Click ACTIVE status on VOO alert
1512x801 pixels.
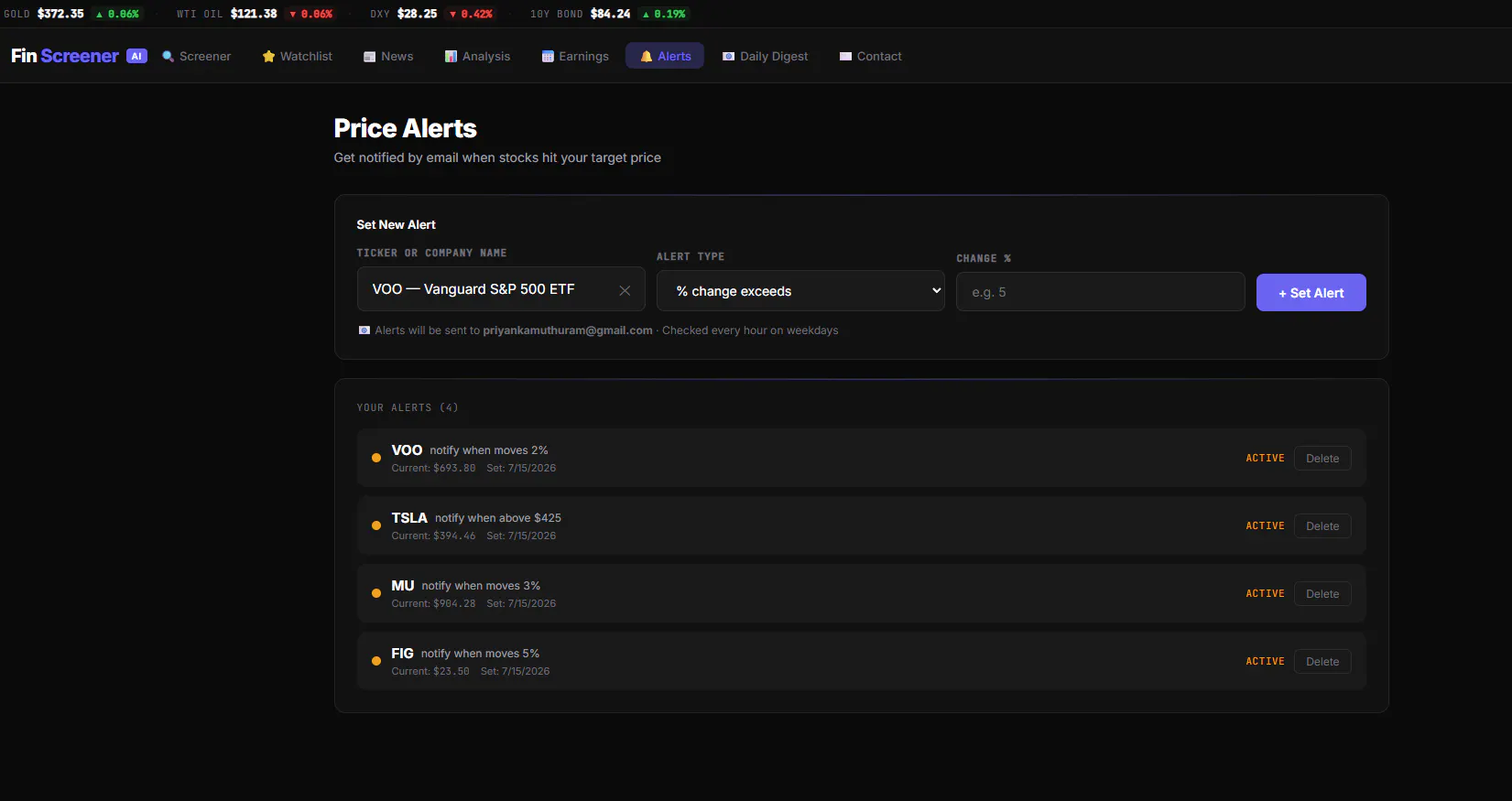(x=1265, y=458)
